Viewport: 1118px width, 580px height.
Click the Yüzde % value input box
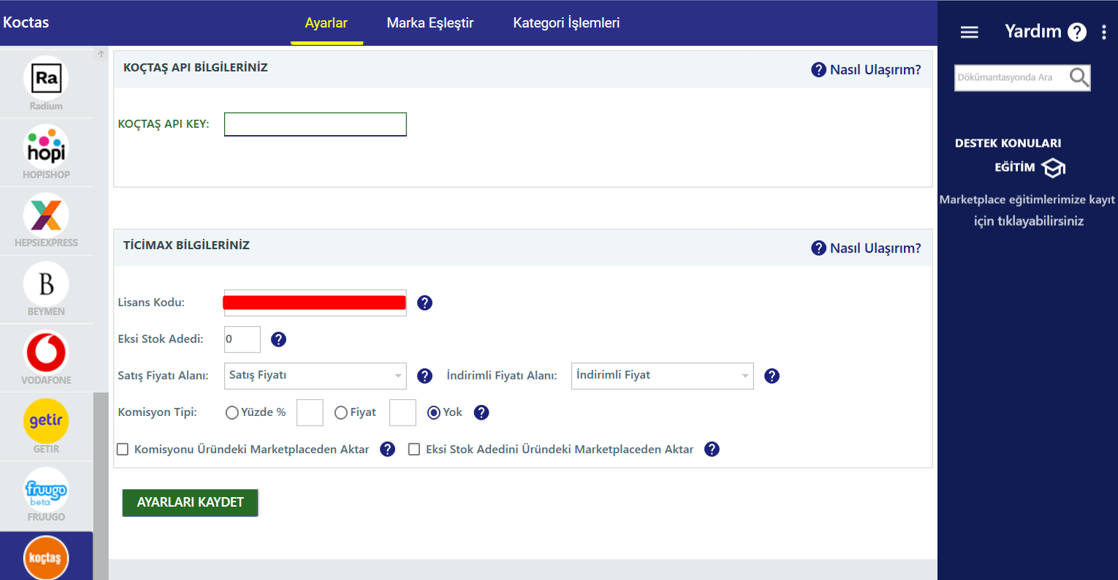point(309,412)
